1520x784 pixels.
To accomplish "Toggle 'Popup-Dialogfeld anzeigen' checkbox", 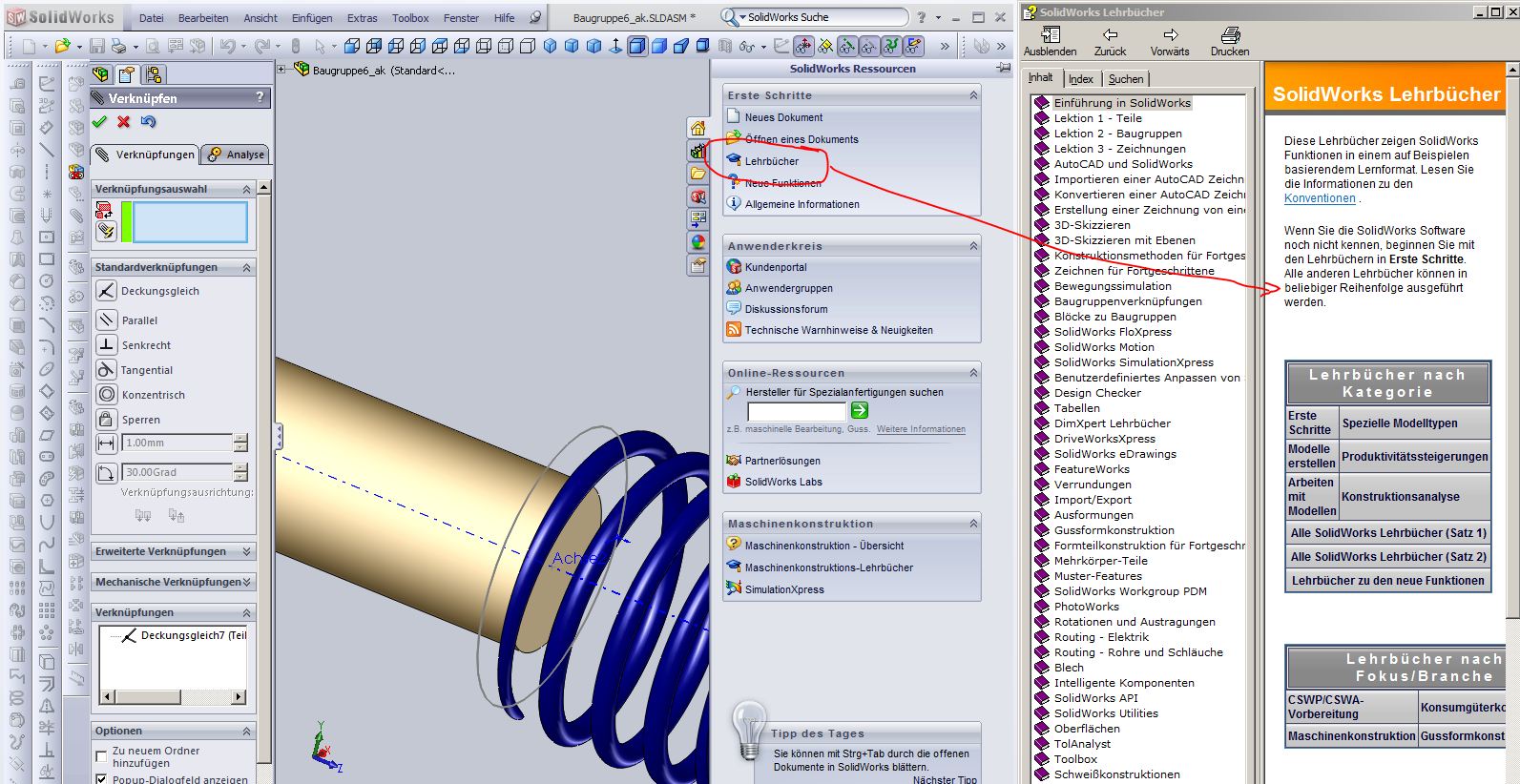I will pyautogui.click(x=101, y=779).
